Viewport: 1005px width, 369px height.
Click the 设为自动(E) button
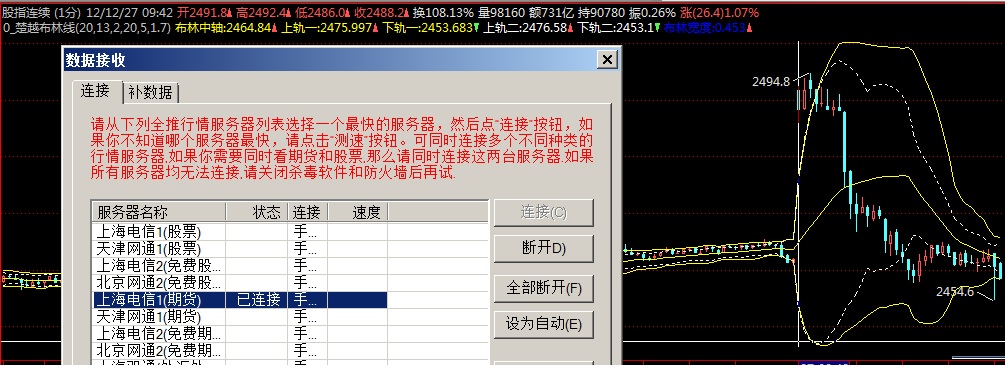tap(544, 324)
